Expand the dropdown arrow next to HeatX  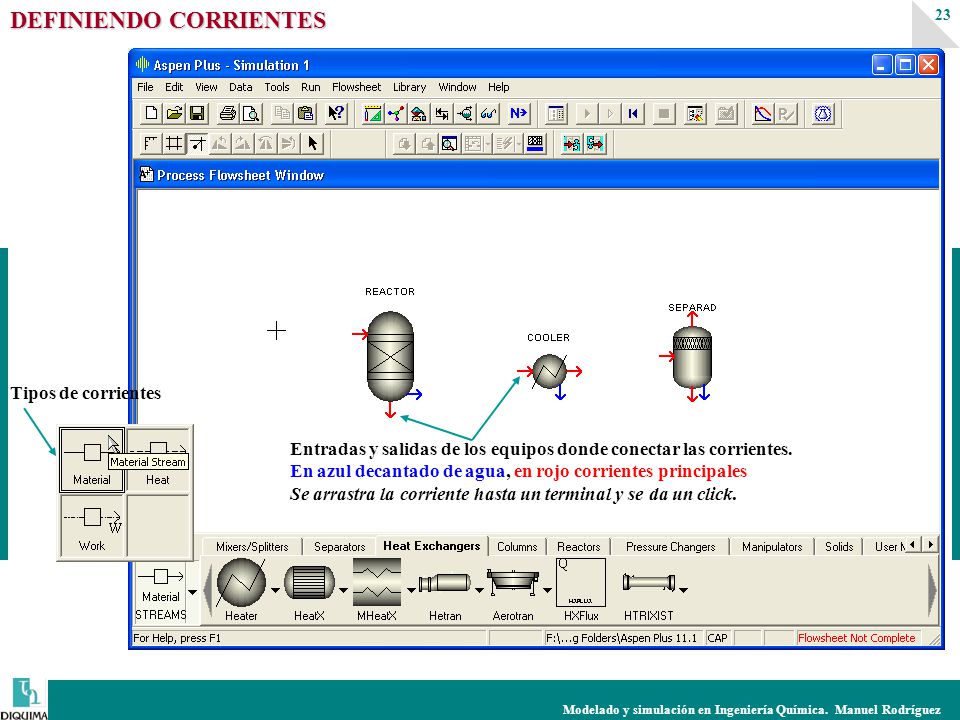343,590
